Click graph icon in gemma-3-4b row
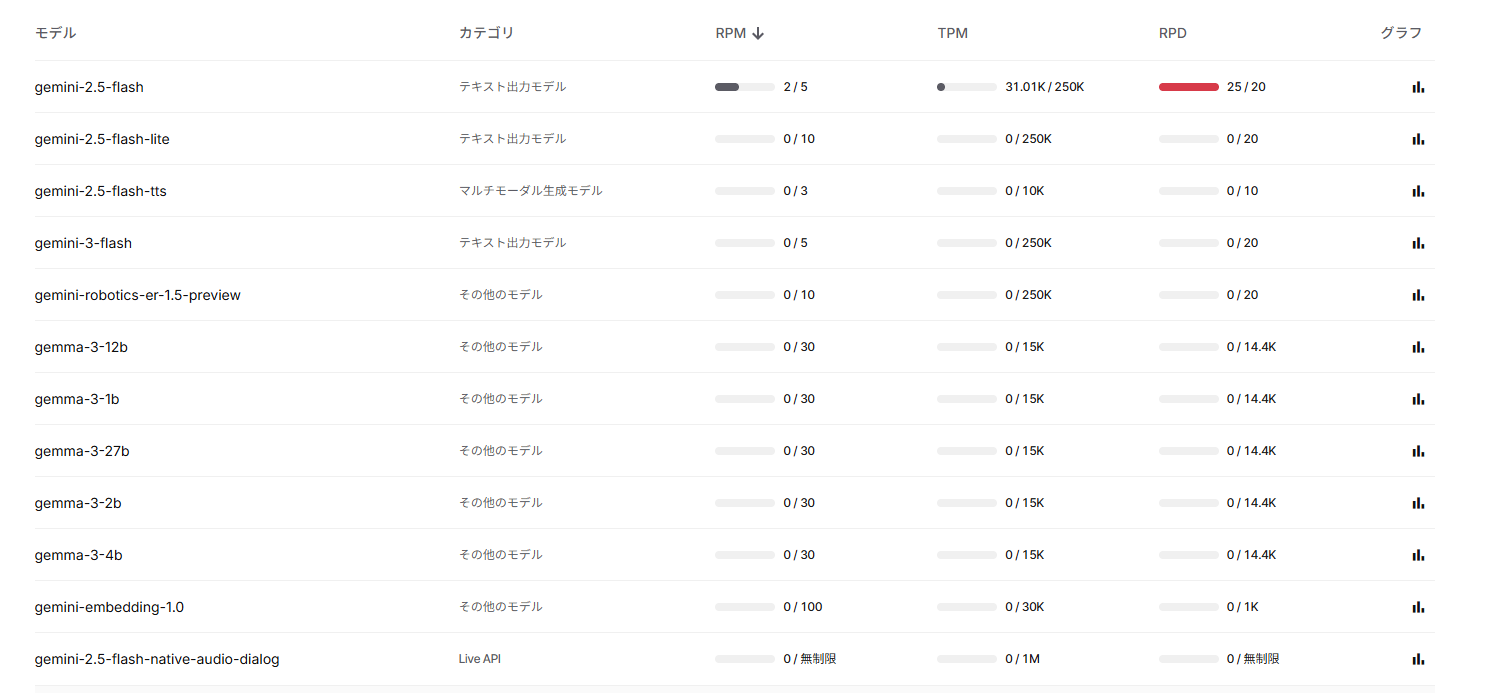The image size is (1489, 693). tap(1418, 555)
